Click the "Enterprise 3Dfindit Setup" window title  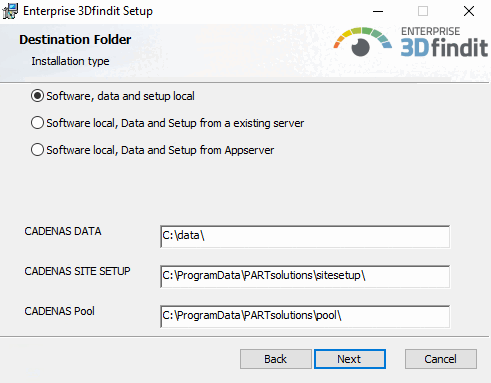click(88, 11)
